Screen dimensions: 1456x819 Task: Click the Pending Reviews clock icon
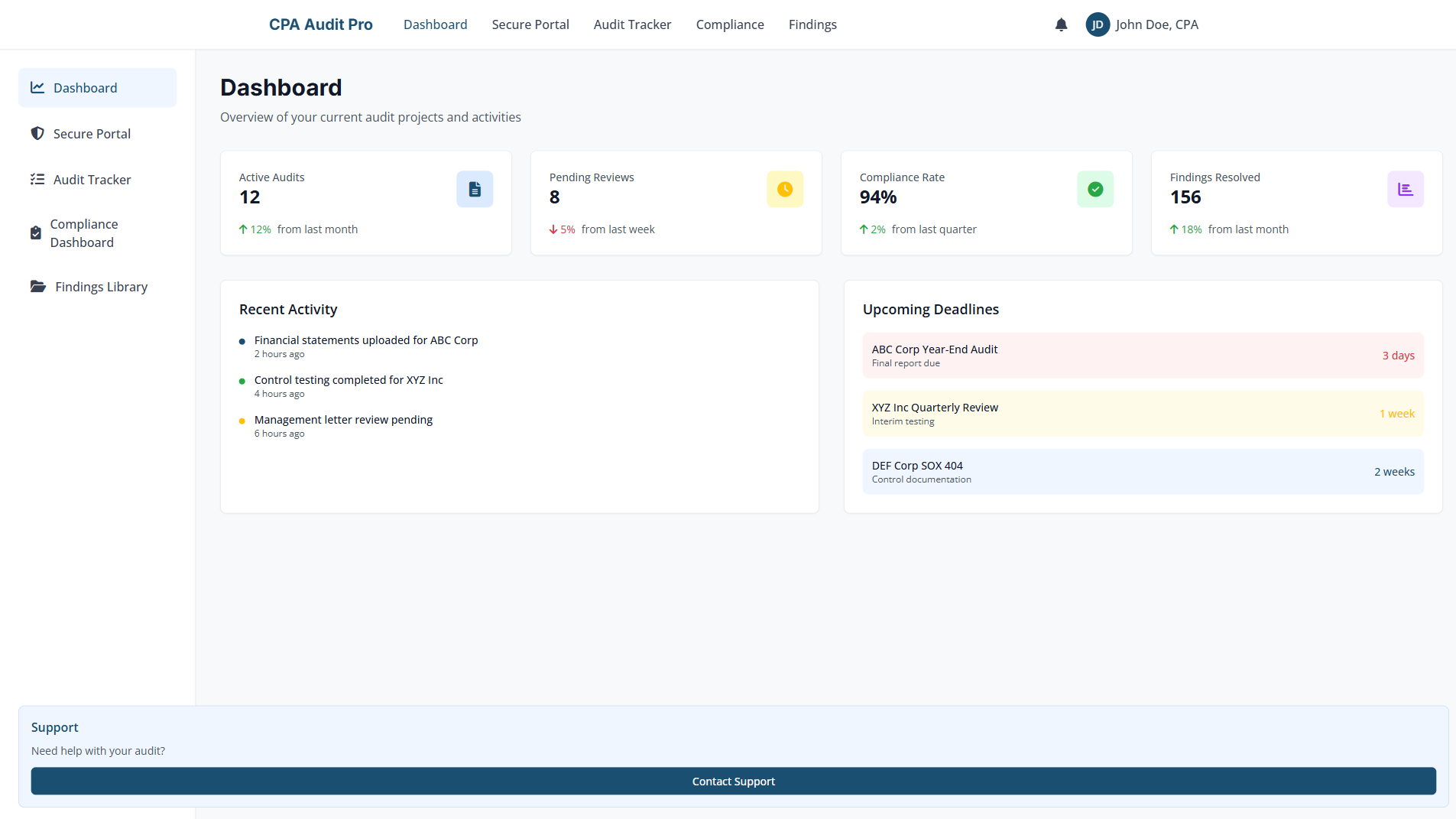point(785,189)
